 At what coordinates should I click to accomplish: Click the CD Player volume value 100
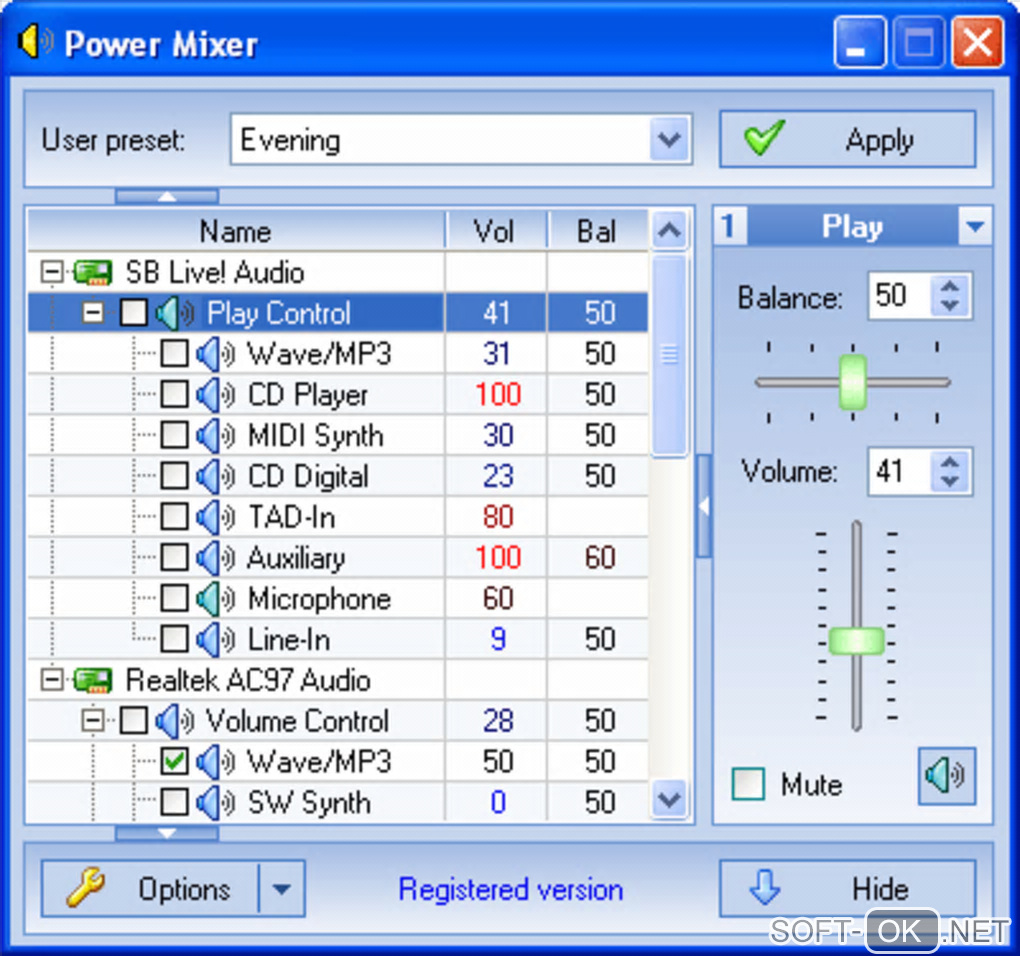click(498, 395)
